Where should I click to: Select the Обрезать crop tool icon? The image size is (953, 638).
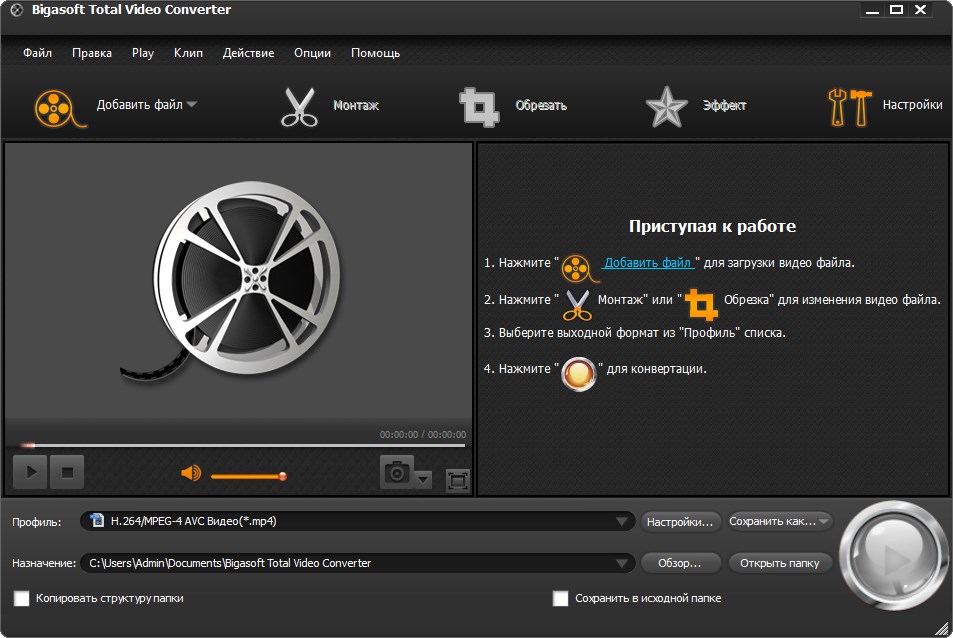[479, 108]
